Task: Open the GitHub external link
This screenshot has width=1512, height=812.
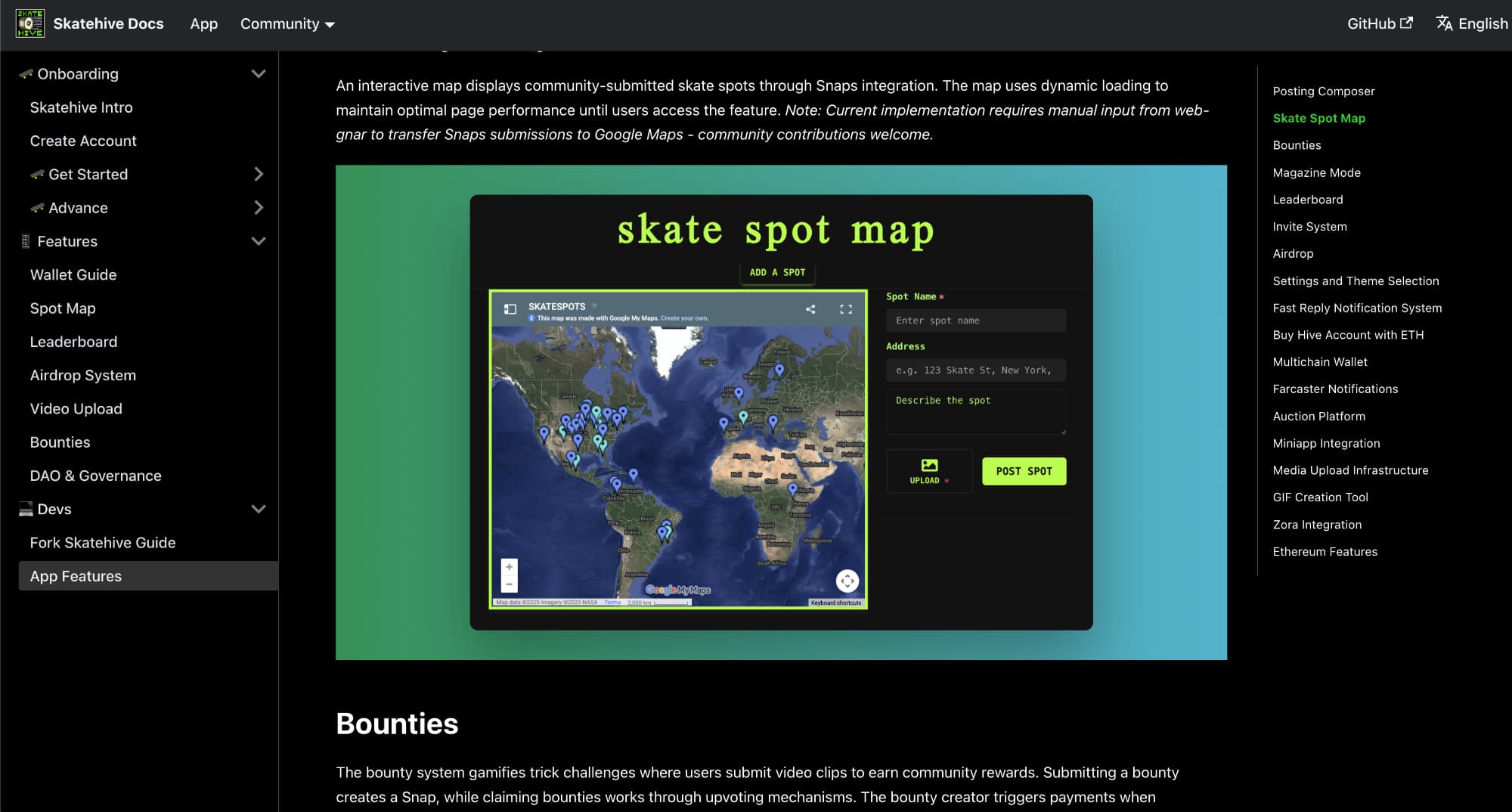Action: point(1379,23)
